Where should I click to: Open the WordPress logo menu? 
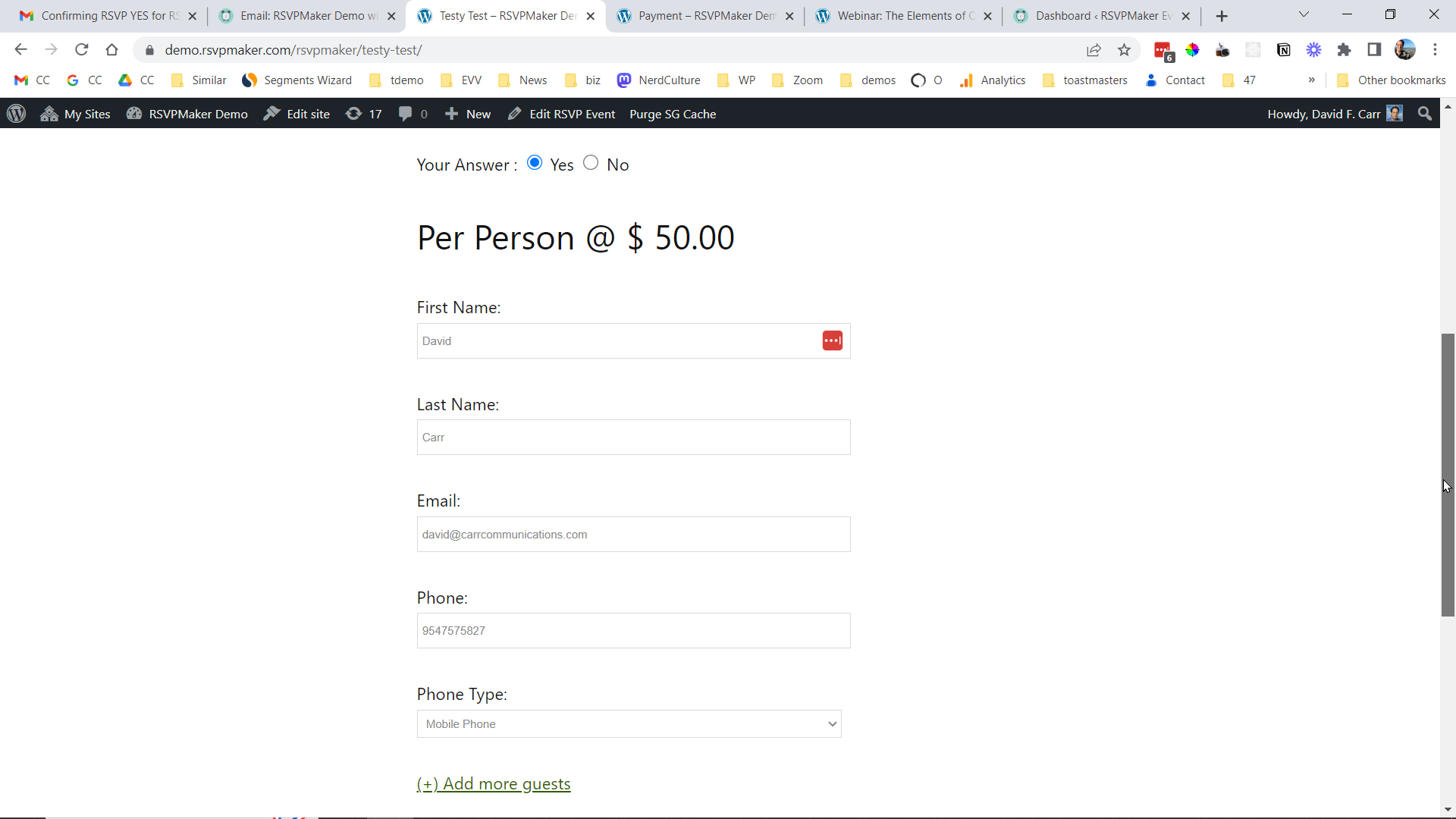pos(16,114)
